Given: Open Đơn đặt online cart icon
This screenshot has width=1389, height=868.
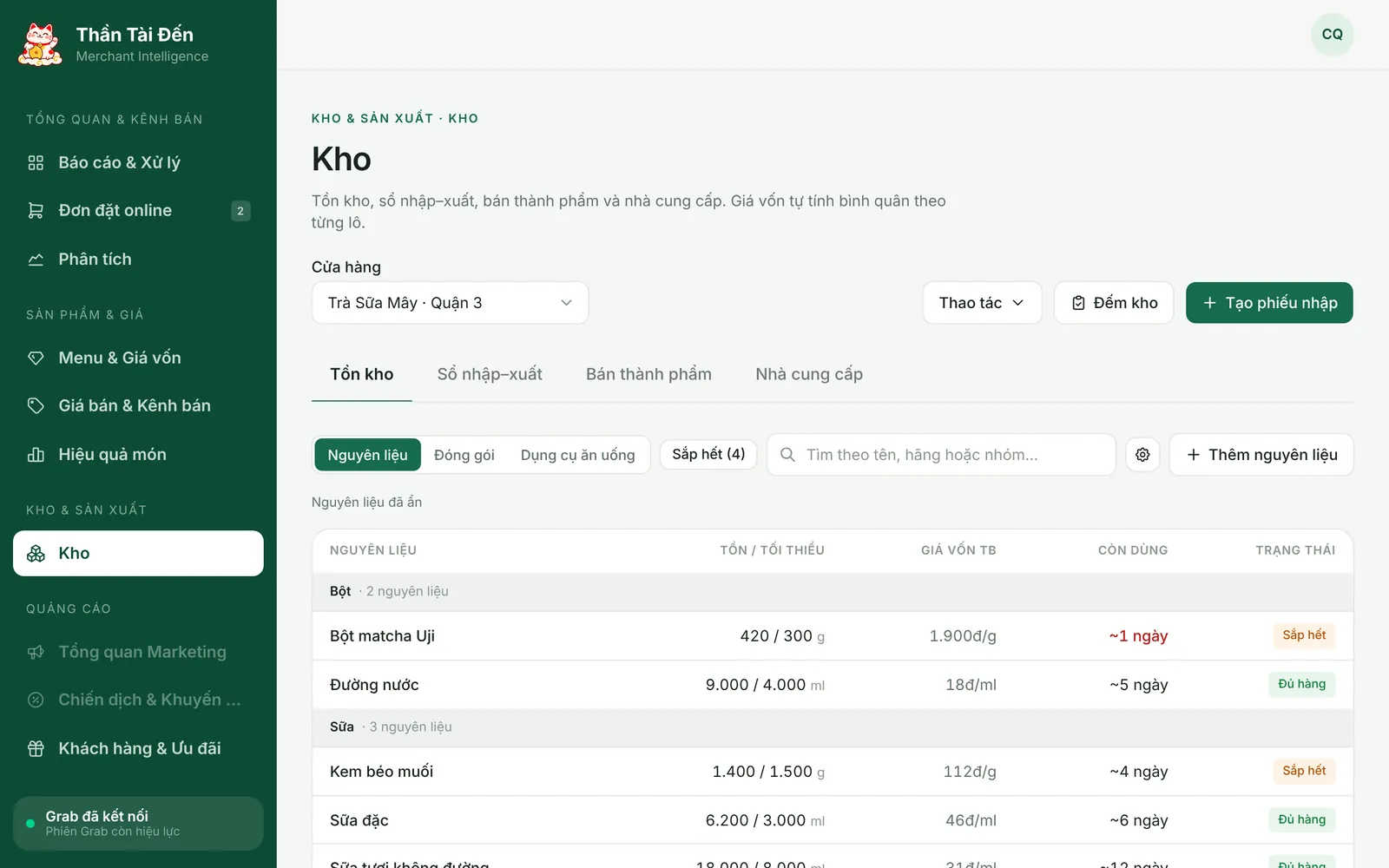Looking at the screenshot, I should click(x=36, y=211).
